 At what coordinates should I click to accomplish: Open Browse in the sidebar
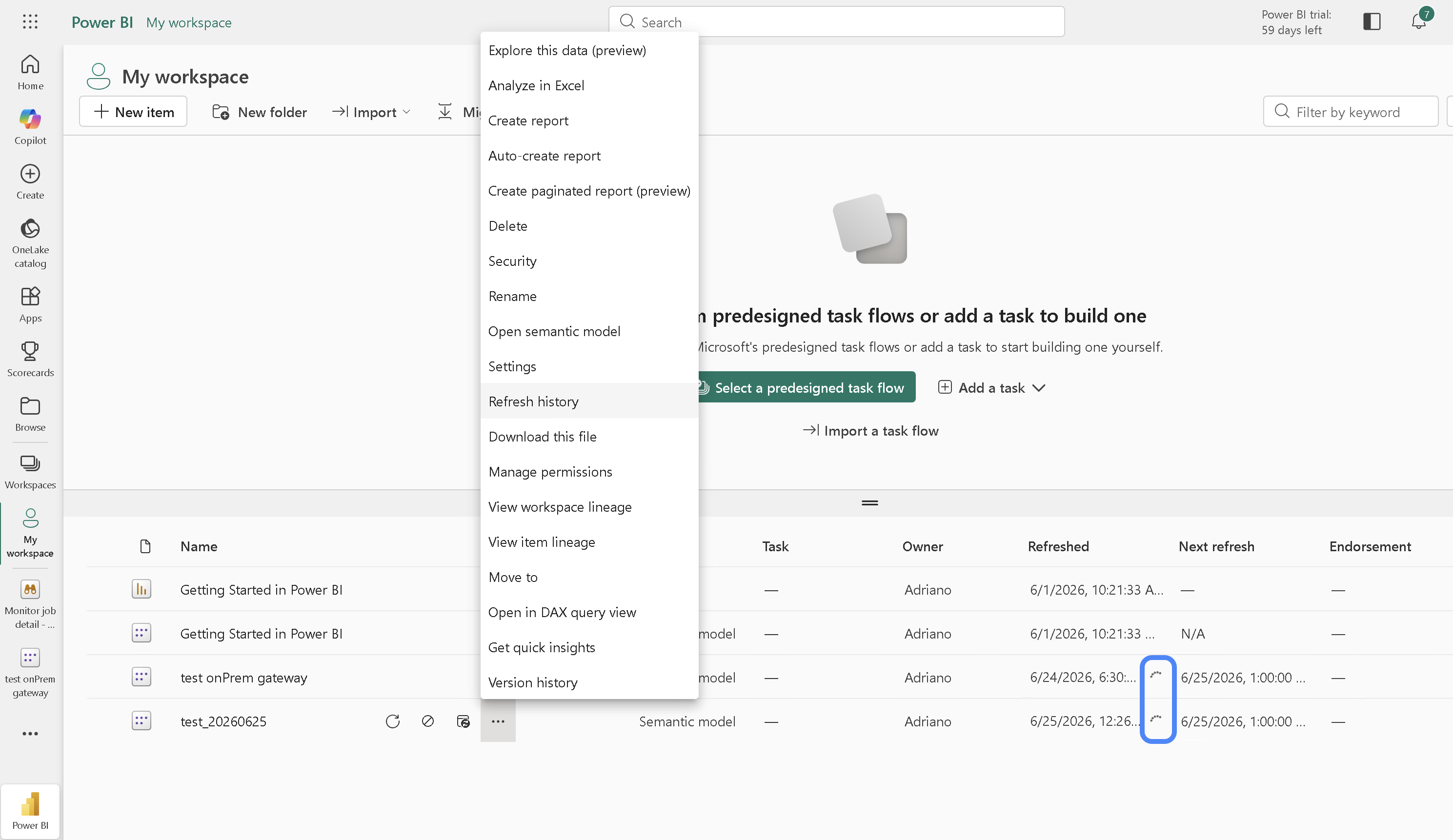coord(30,414)
